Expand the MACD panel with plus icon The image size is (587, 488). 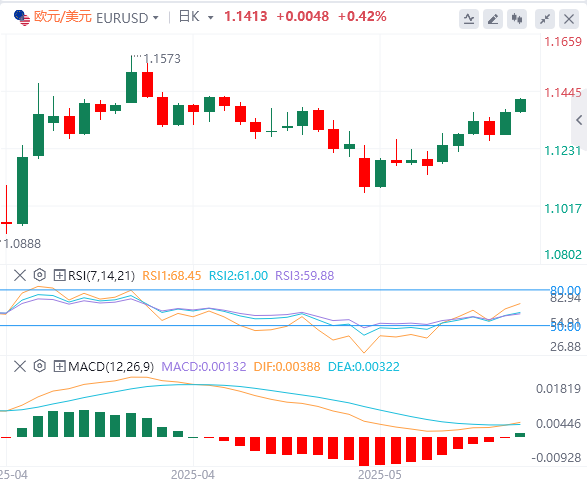click(60, 366)
